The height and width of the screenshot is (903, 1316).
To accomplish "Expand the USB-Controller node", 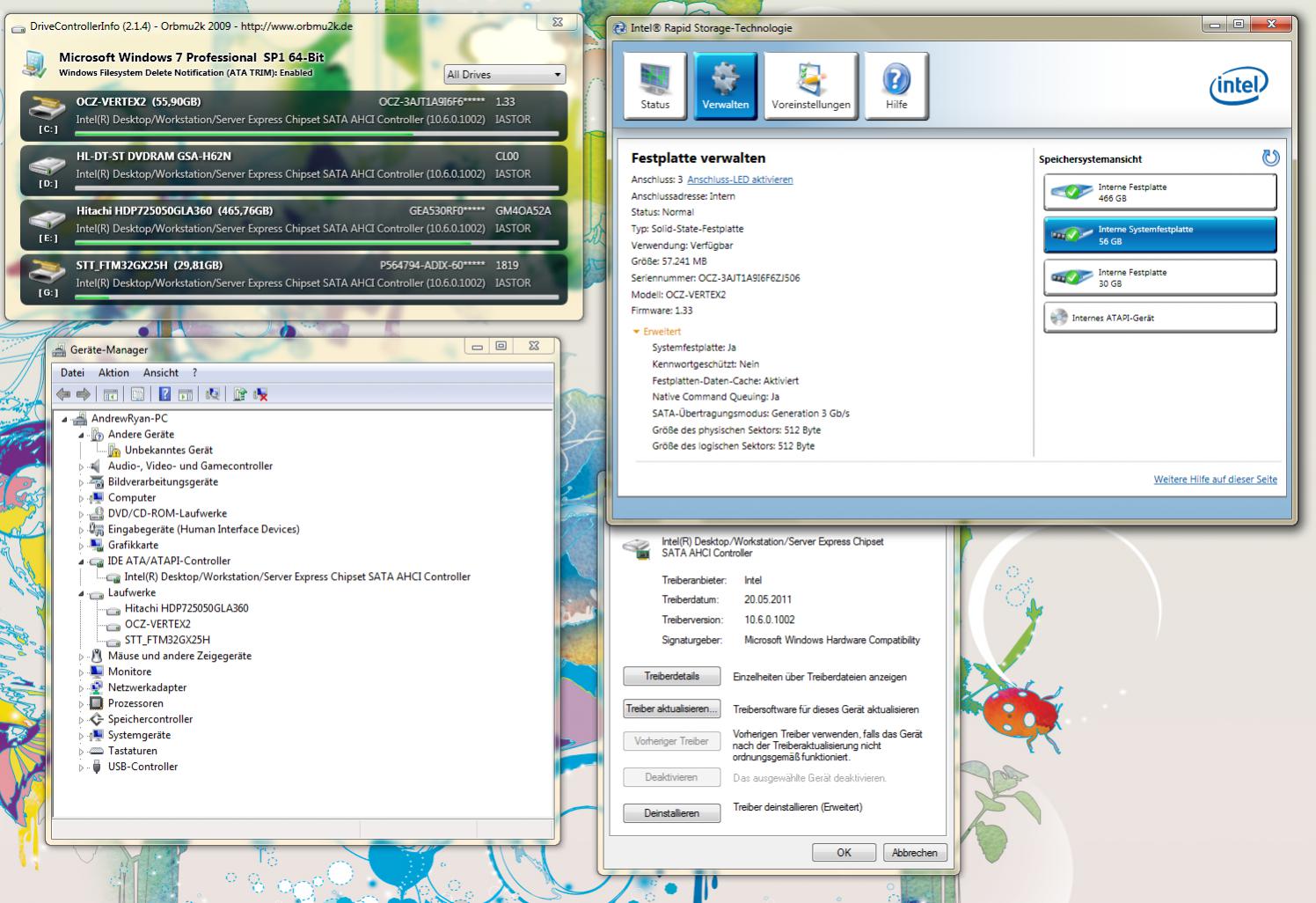I will (82, 767).
